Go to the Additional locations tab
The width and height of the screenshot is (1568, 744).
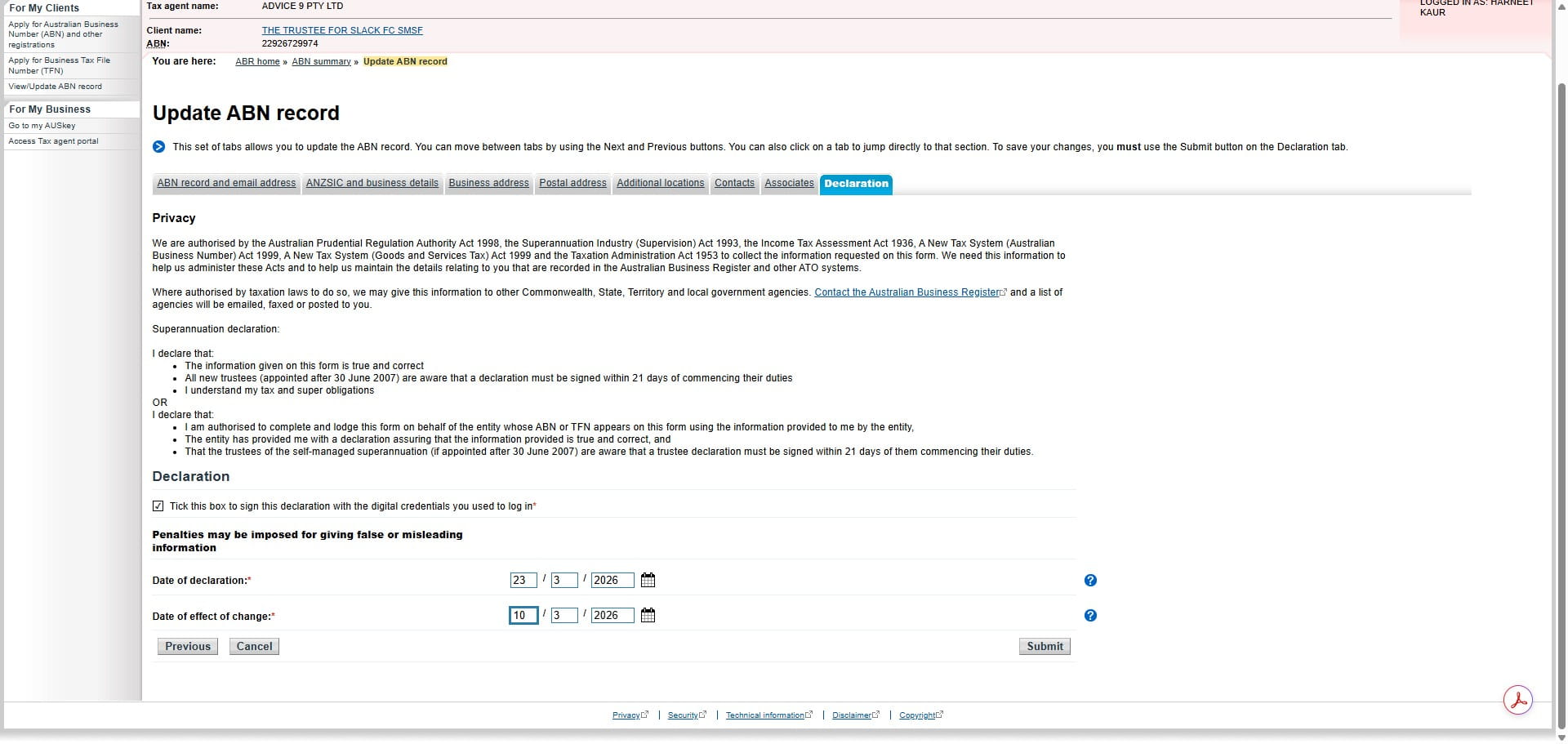tap(660, 183)
